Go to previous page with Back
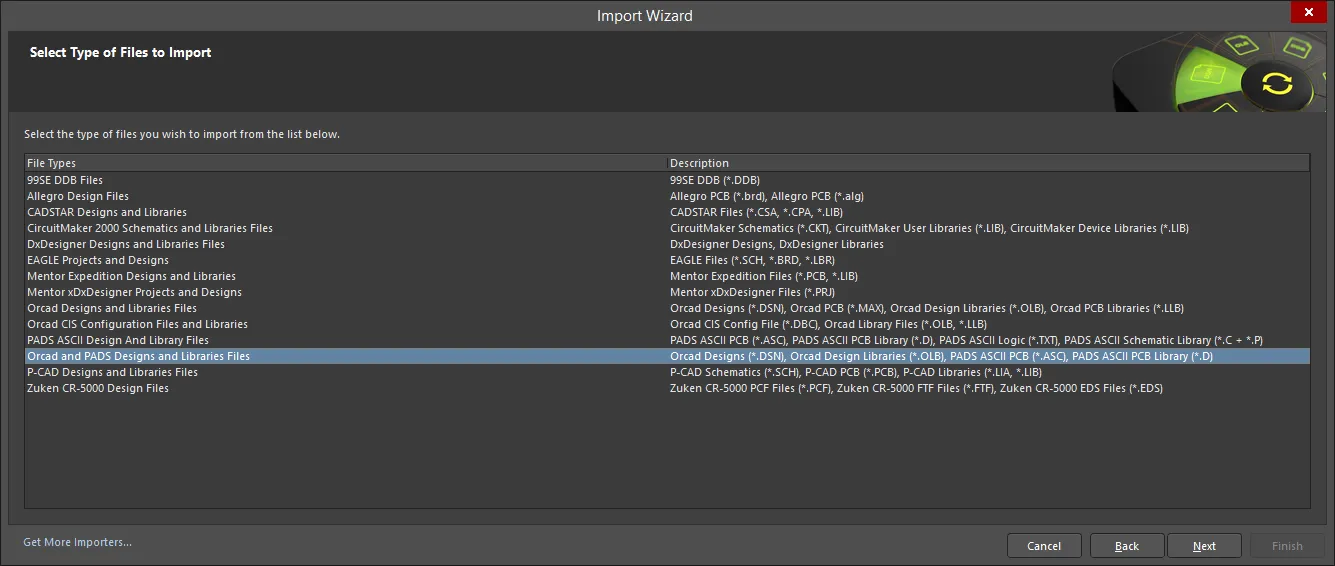The image size is (1335, 566). coord(1127,546)
